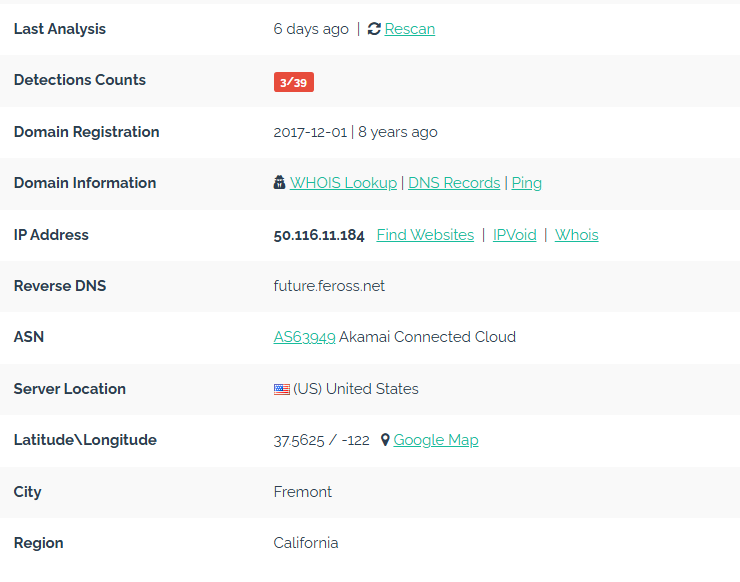The width and height of the screenshot is (740, 582).
Task: Click the Rescan refresh icon
Action: 374,29
